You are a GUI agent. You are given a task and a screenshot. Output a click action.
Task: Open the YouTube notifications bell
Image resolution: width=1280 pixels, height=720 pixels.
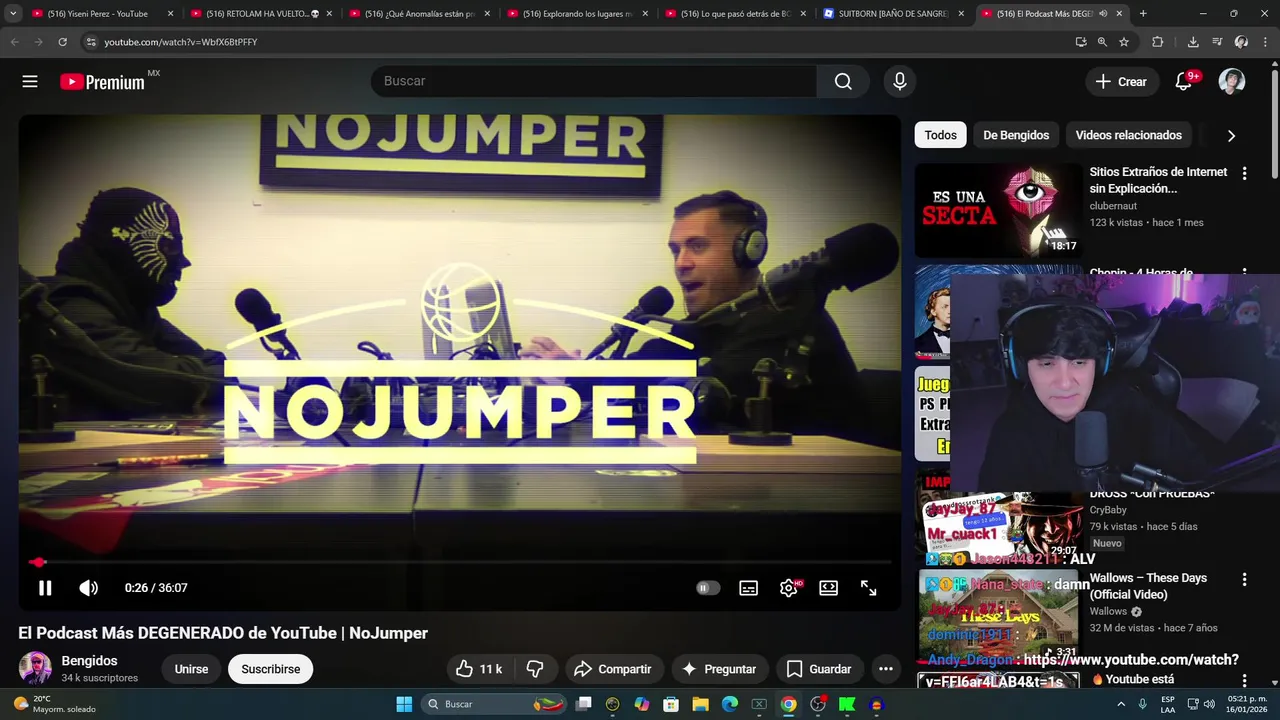[x=1184, y=82]
